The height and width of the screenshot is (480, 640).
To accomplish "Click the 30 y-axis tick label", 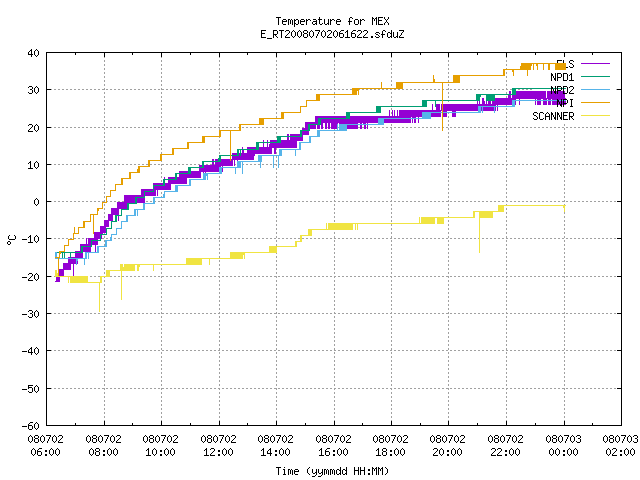I will pos(33,90).
